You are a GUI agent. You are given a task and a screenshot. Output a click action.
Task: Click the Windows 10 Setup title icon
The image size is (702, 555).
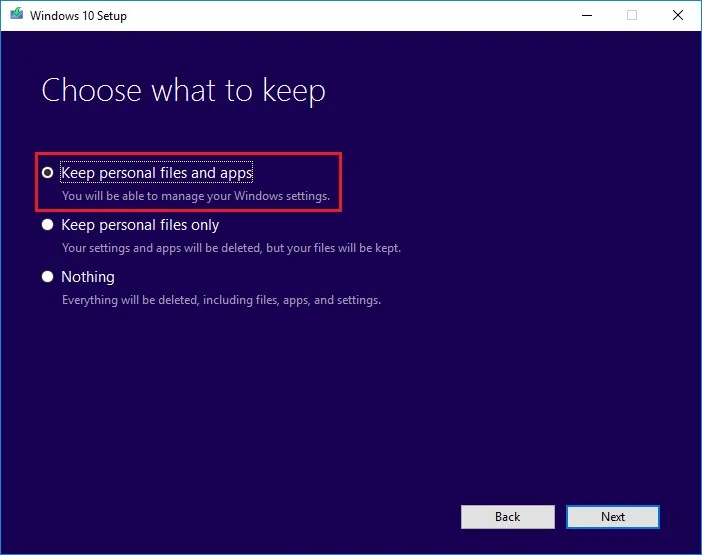pyautogui.click(x=17, y=14)
